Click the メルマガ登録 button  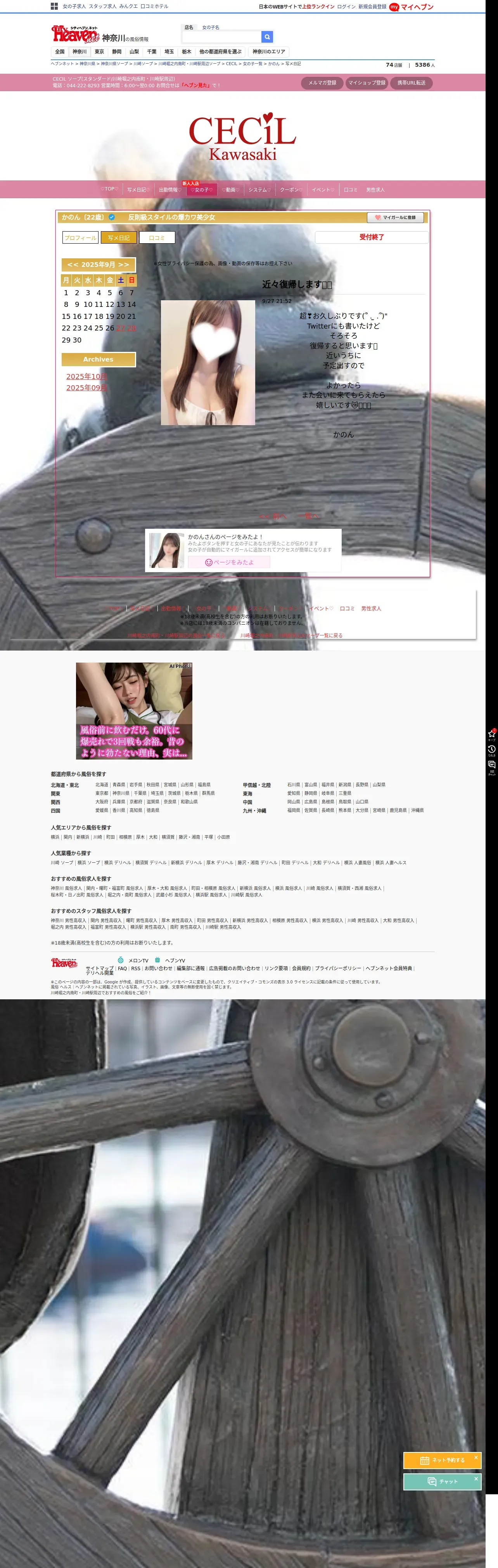tap(322, 83)
